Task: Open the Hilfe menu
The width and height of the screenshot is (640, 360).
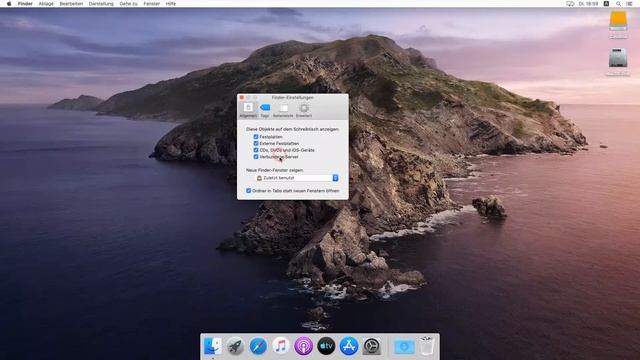Action: point(171,4)
